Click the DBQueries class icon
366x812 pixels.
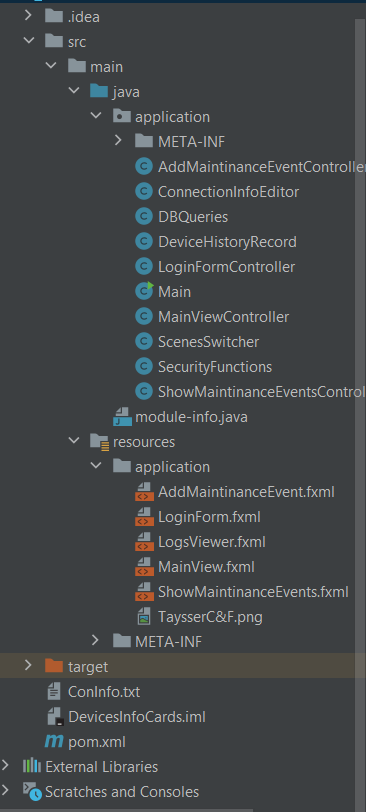click(x=143, y=216)
